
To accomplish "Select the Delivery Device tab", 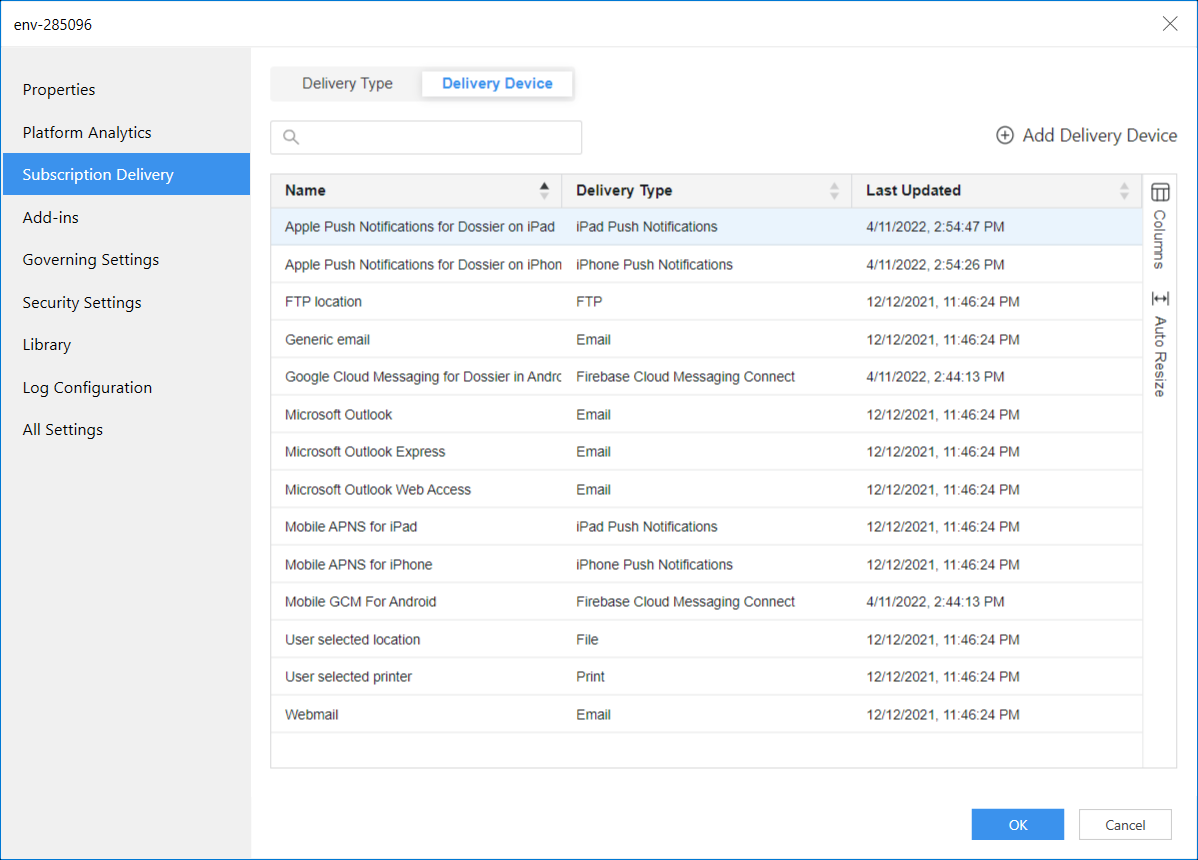I will [x=497, y=84].
